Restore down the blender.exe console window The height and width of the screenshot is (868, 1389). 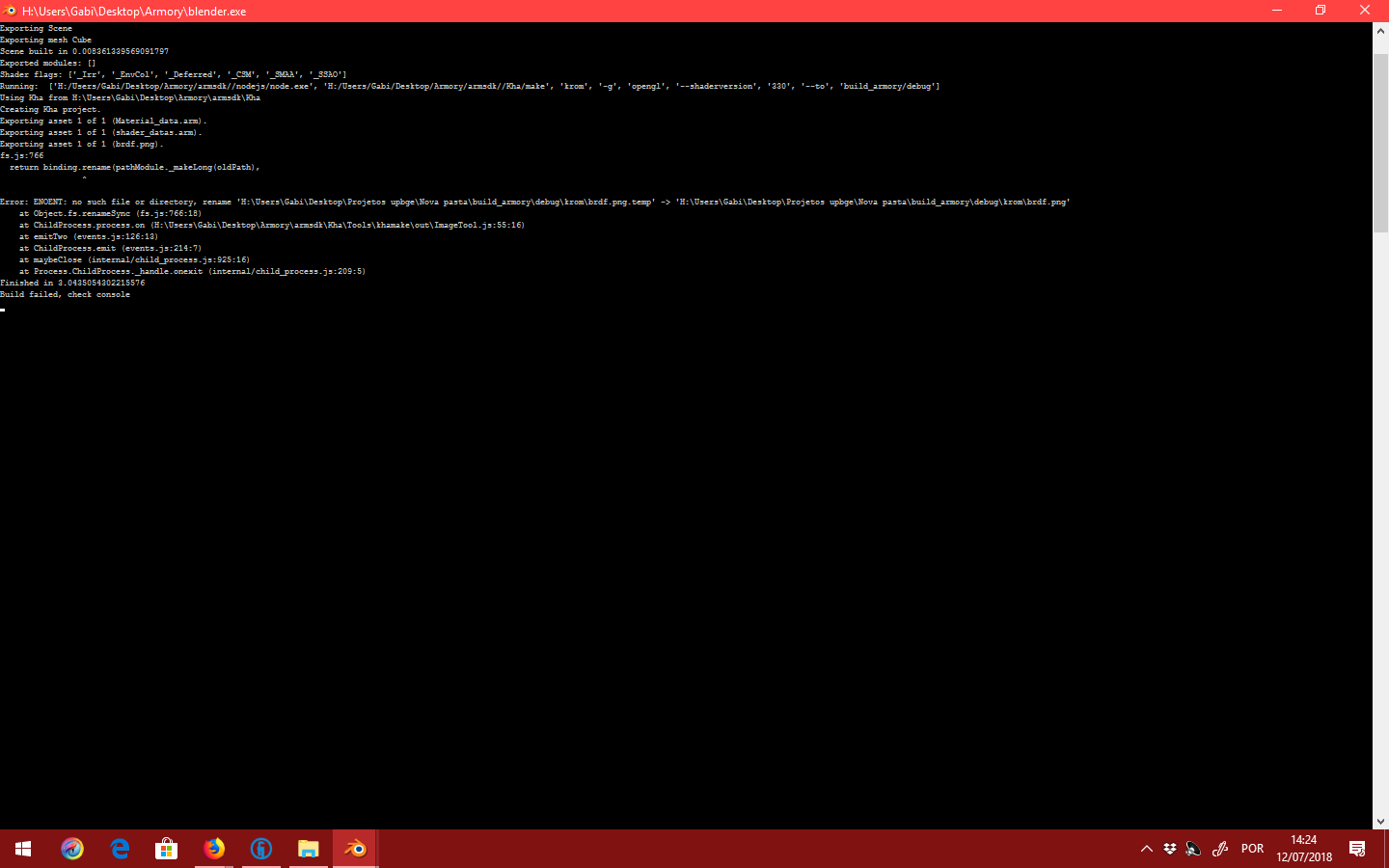point(1321,11)
